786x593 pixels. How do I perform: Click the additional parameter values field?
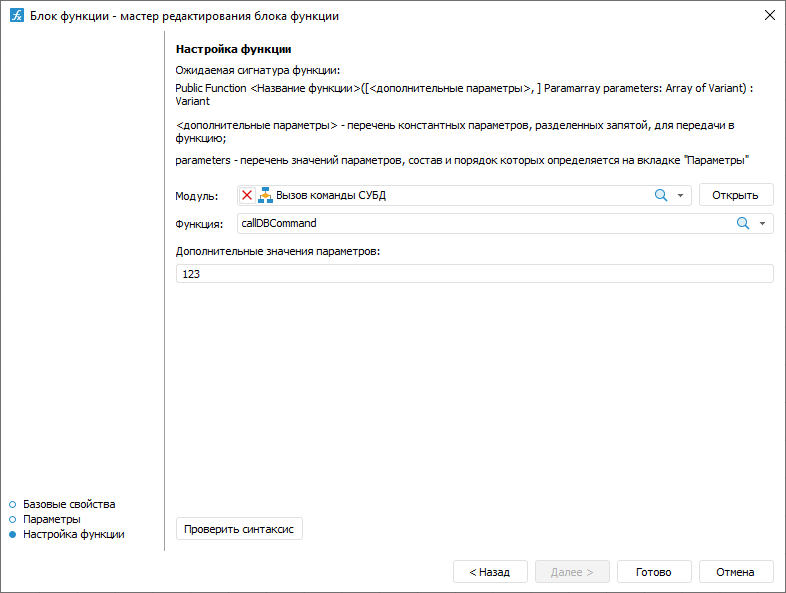pyautogui.click(x=474, y=274)
